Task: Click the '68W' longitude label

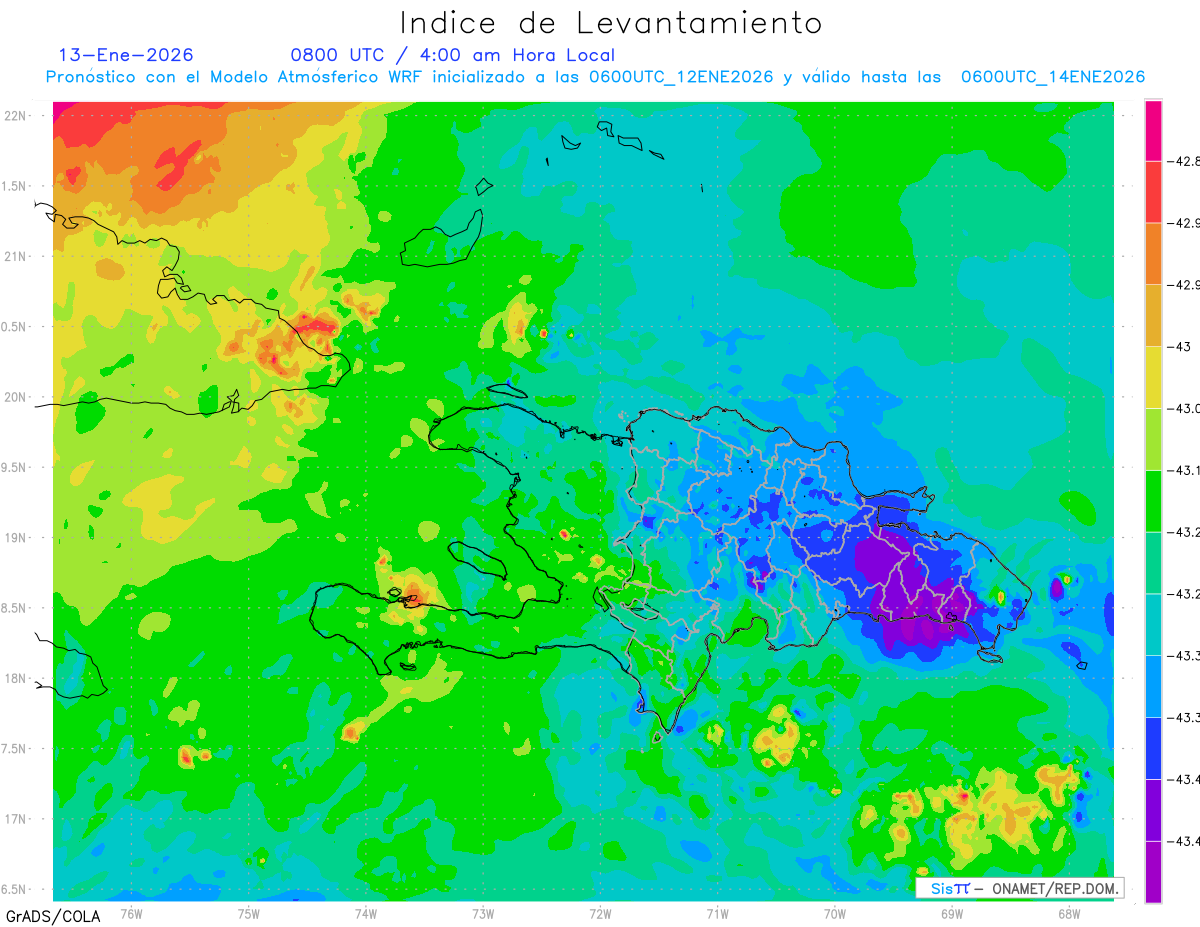Action: click(x=1069, y=913)
